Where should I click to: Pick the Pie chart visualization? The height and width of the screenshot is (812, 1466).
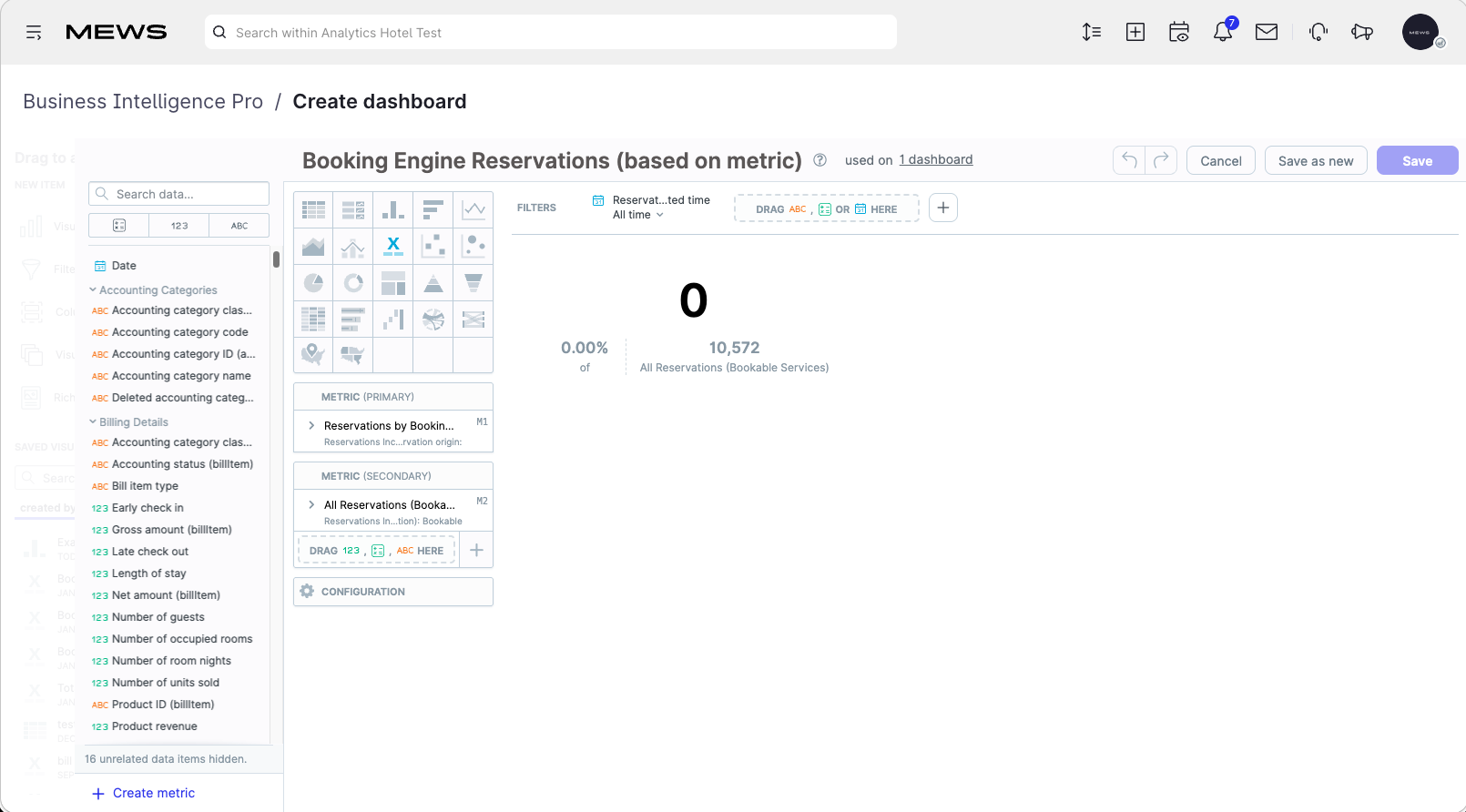313,282
